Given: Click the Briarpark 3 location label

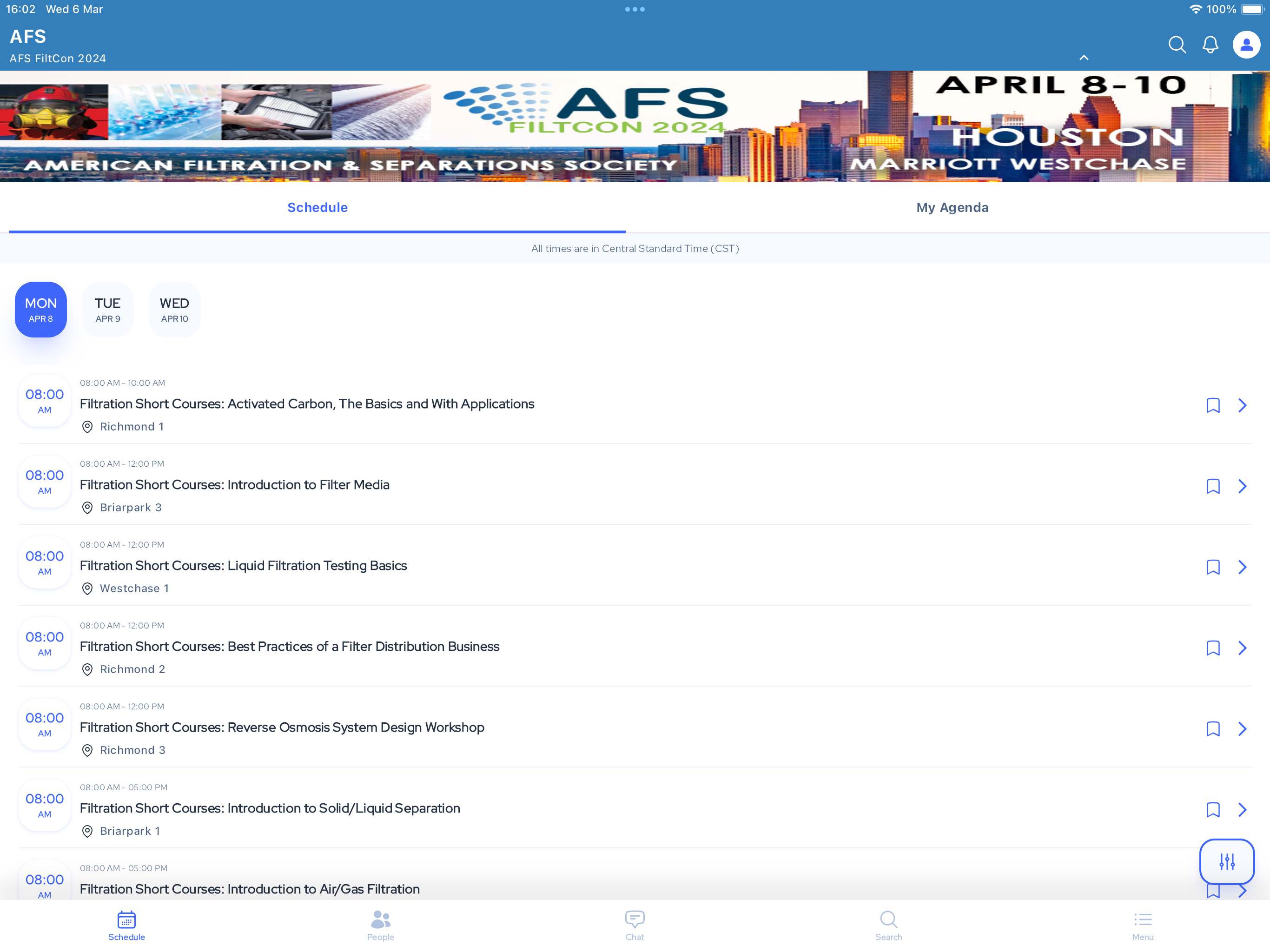Looking at the screenshot, I should 131,508.
